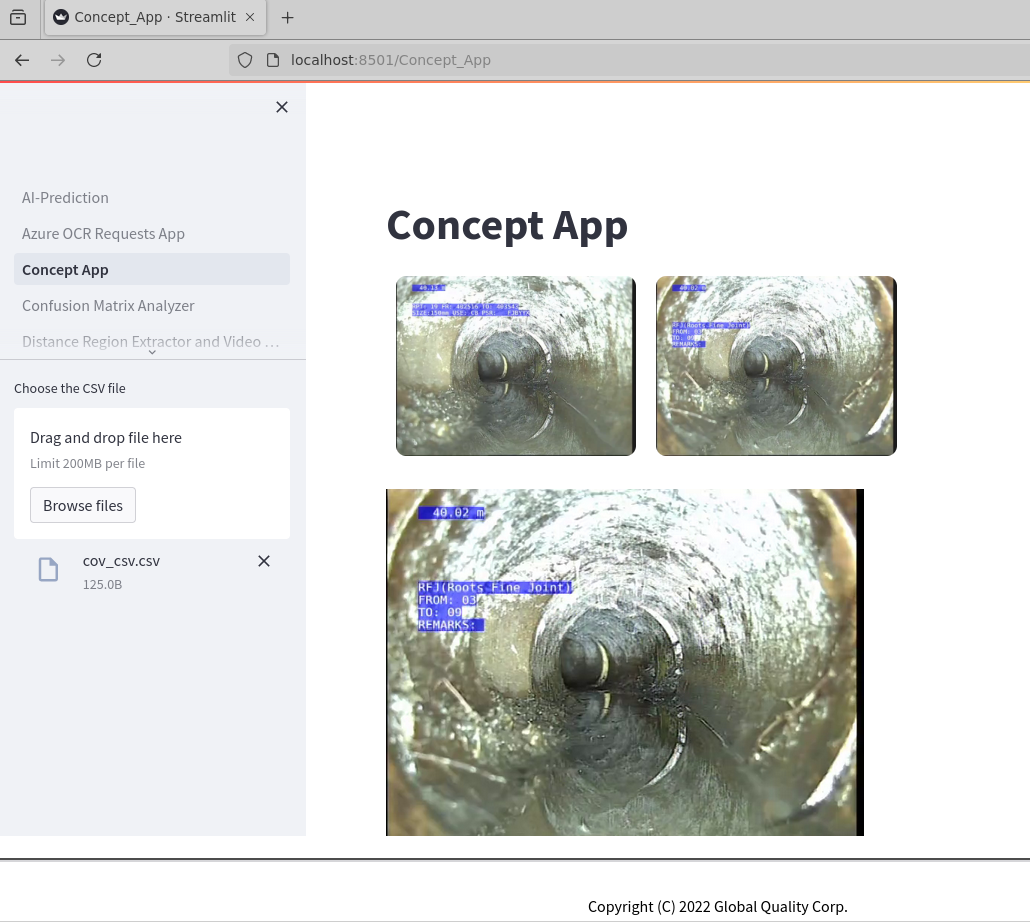Click the page info document icon in address bar
The height and width of the screenshot is (922, 1030).
click(x=273, y=60)
